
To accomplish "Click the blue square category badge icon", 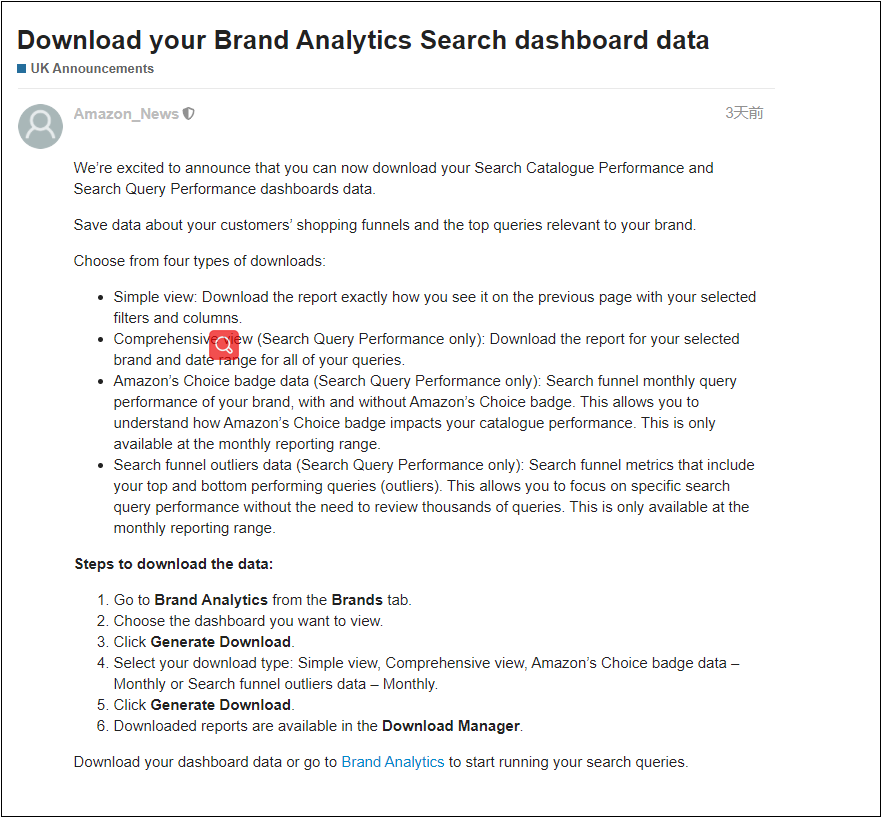I will (22, 69).
